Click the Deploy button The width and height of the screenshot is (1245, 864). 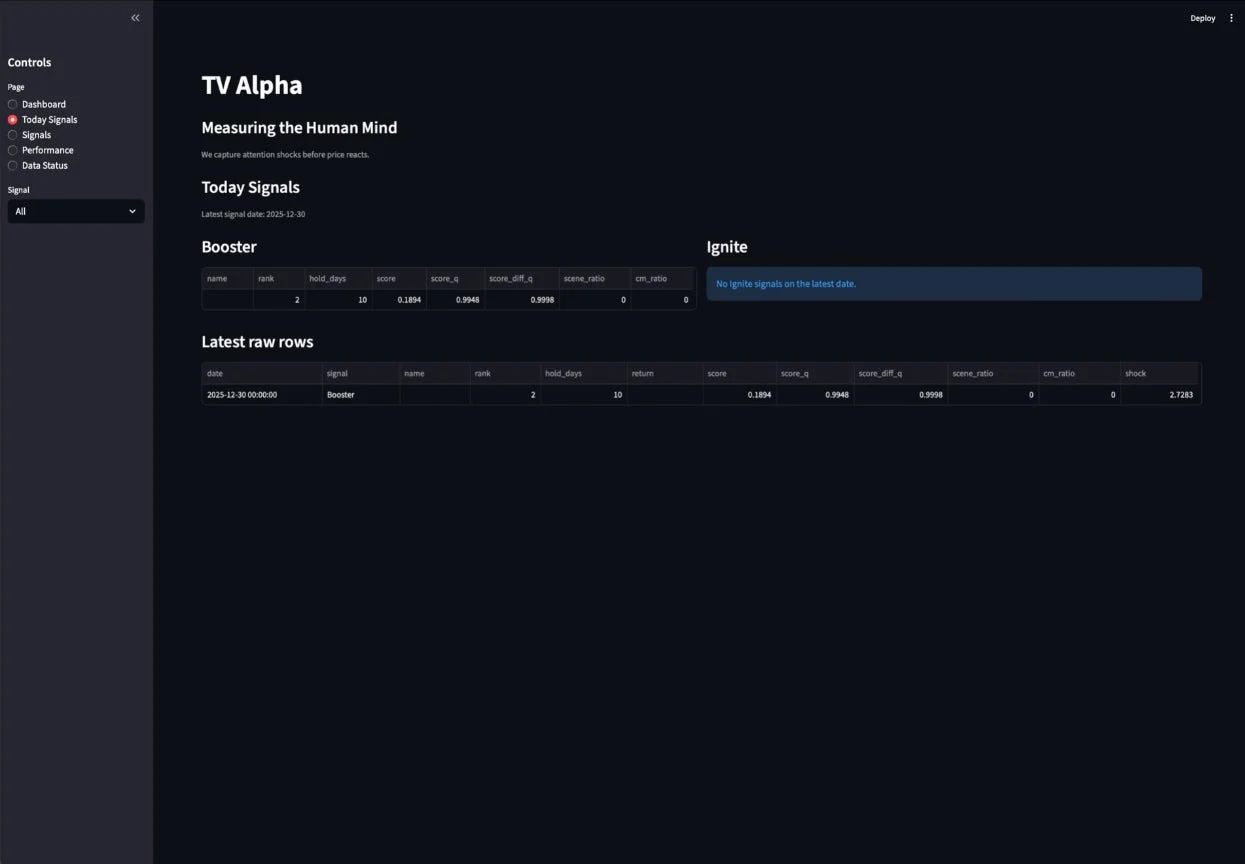point(1202,17)
